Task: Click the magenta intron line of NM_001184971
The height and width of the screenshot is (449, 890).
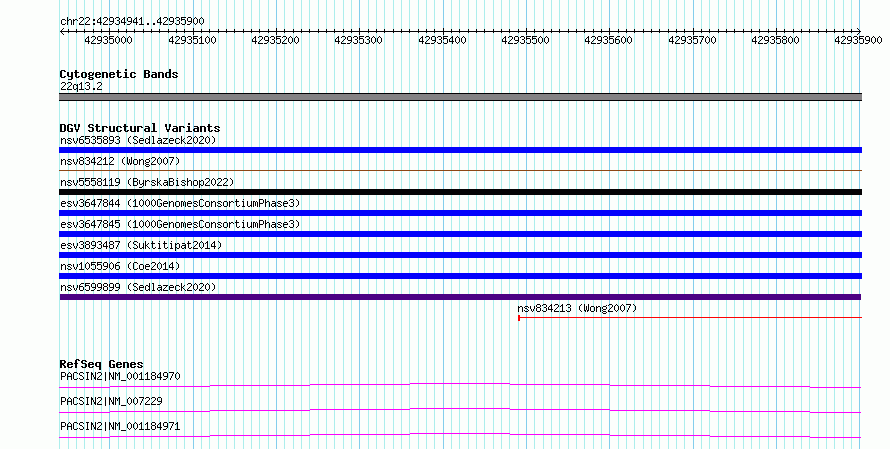Action: [460, 435]
